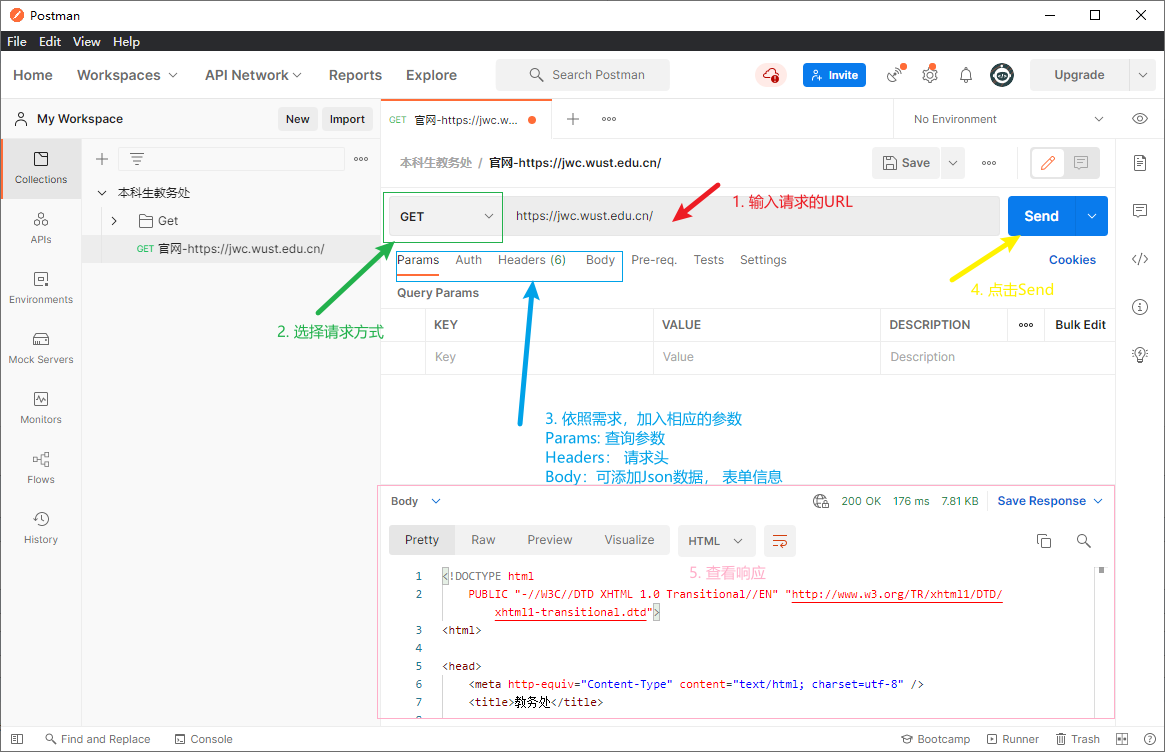Open the Collections sidebar panel

[x=41, y=169]
